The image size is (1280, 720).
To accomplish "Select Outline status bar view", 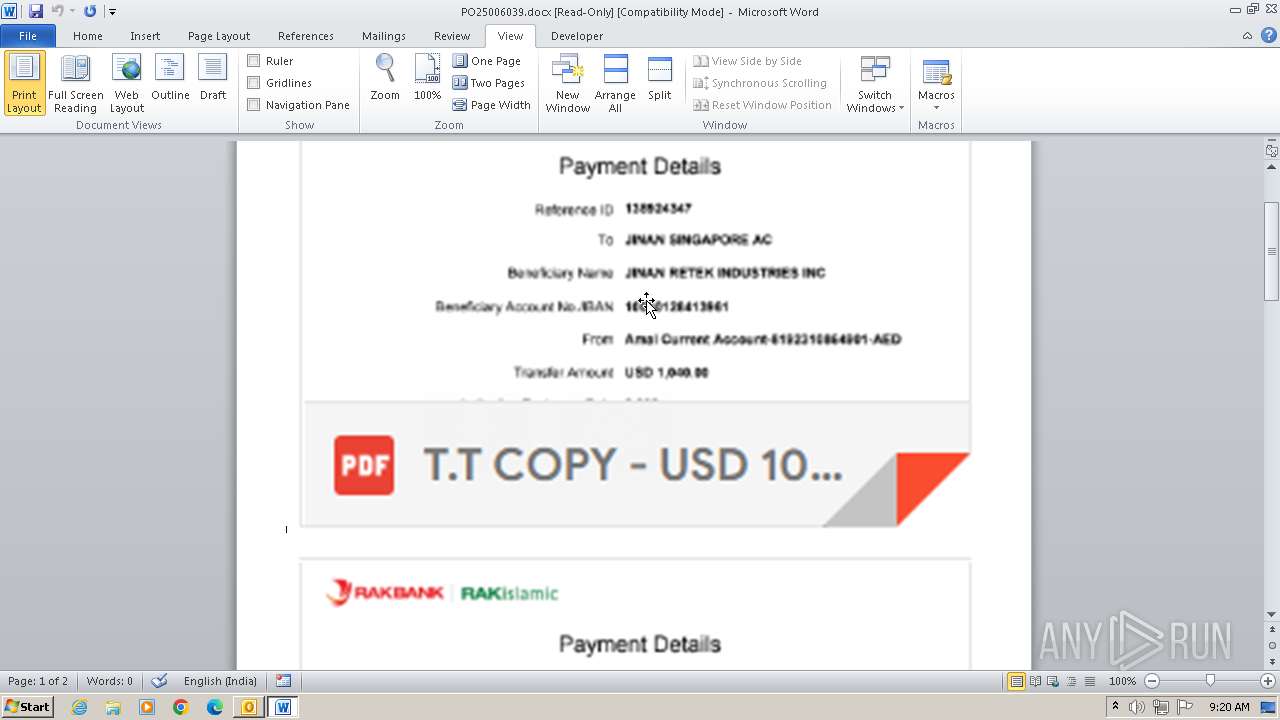I will 1070,681.
